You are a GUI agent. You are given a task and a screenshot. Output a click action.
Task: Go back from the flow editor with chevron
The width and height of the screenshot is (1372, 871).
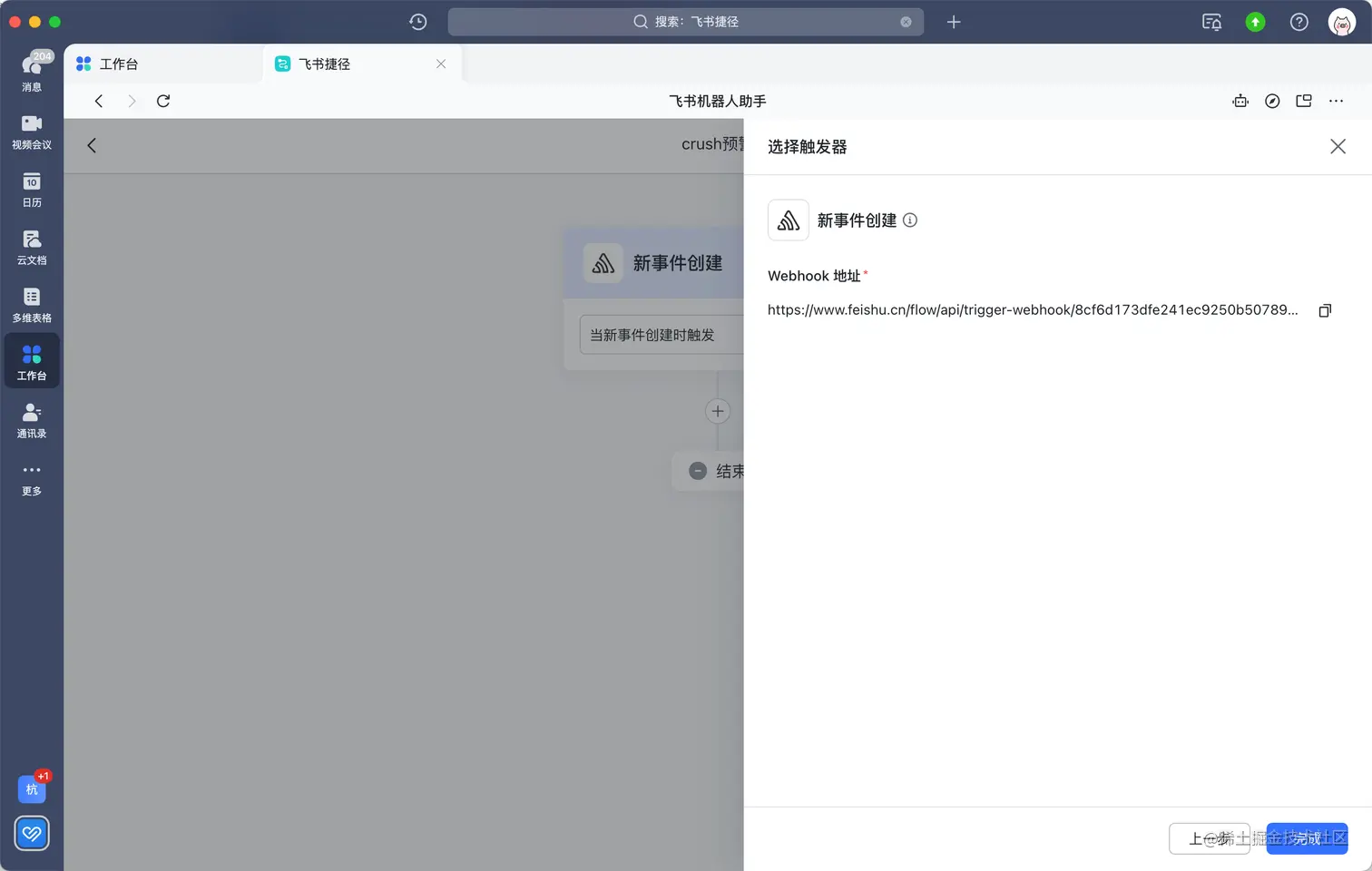tap(92, 145)
